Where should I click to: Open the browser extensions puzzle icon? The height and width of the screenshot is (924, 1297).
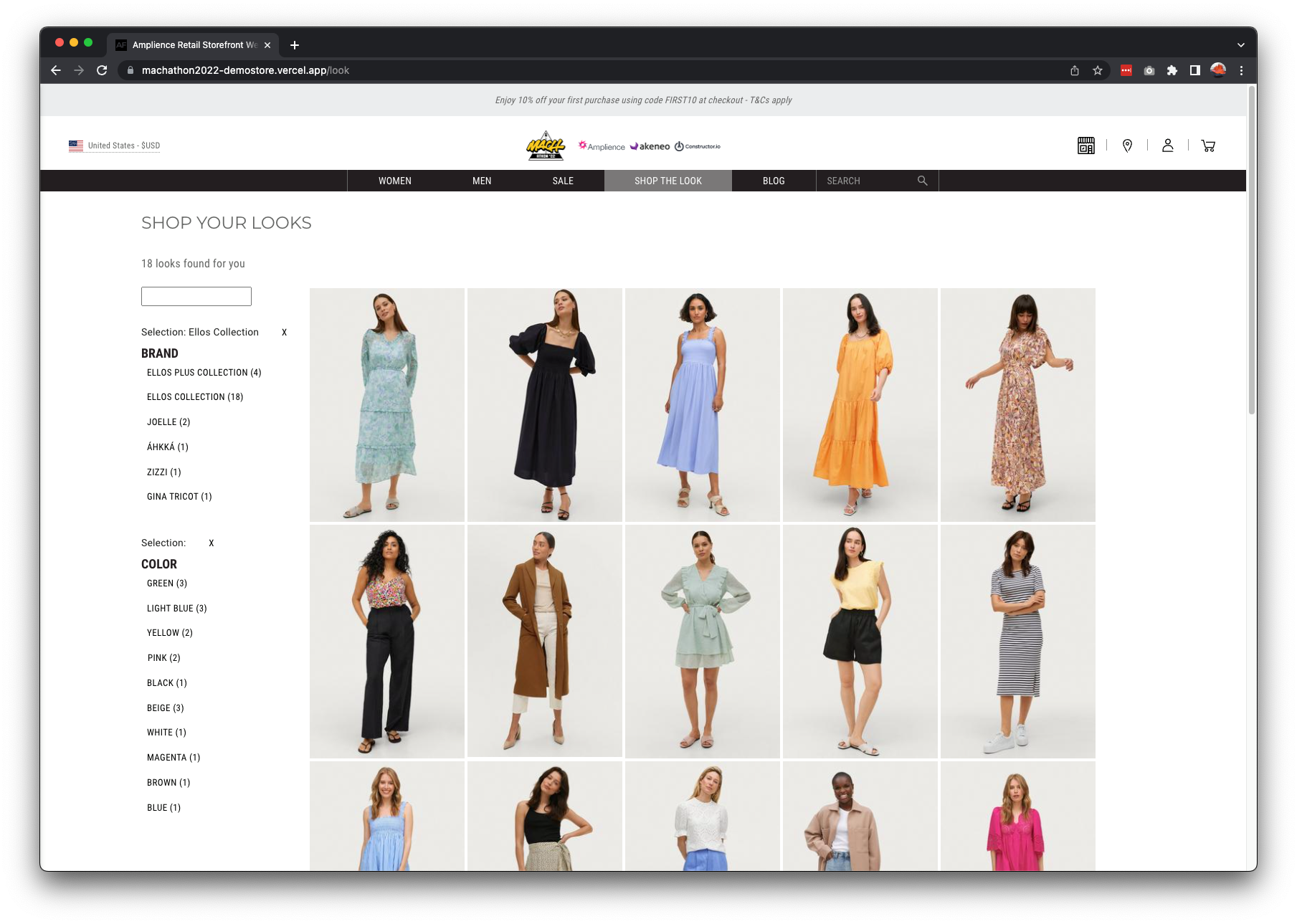pyautogui.click(x=1172, y=70)
